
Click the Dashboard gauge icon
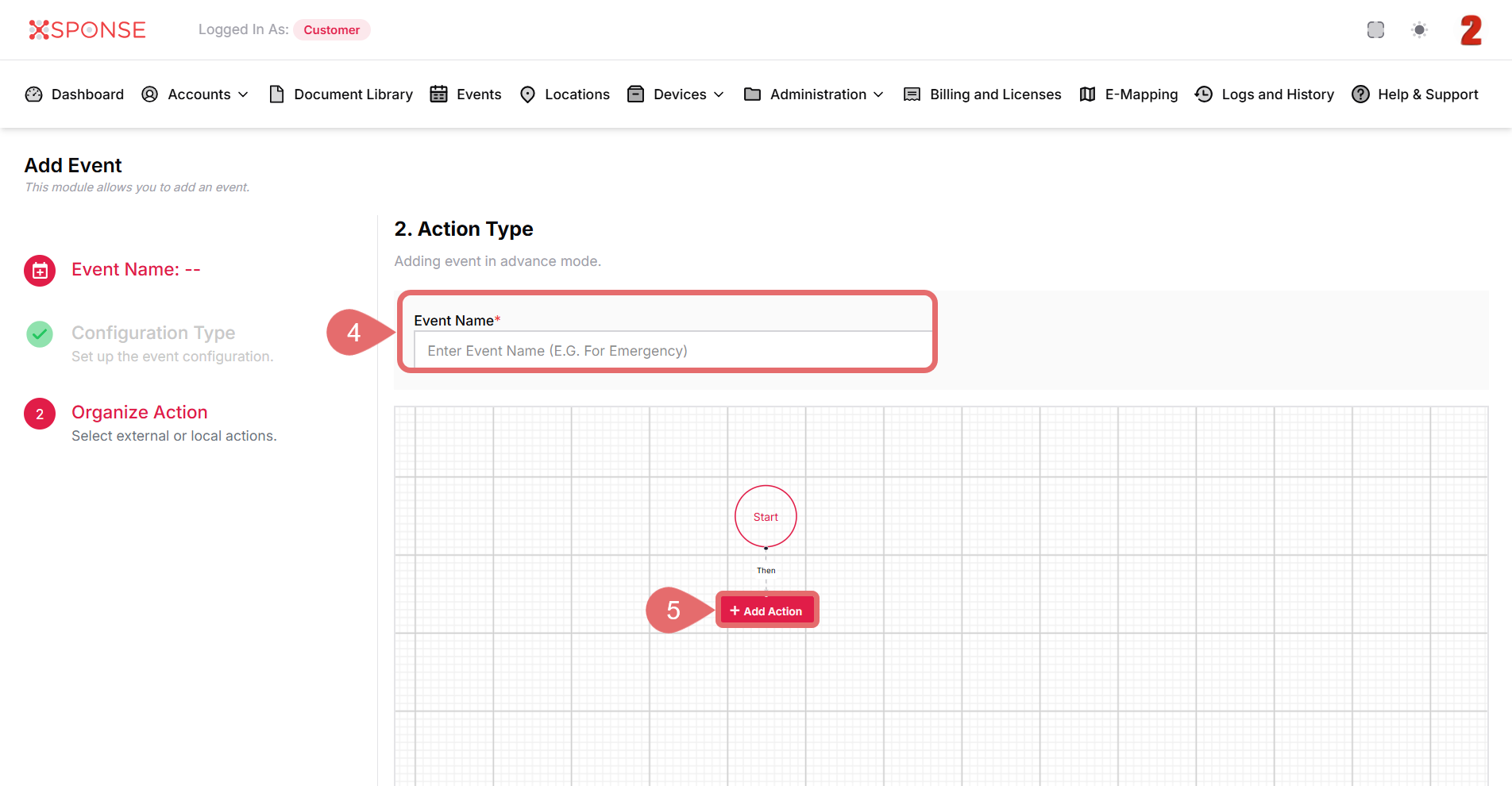[33, 94]
